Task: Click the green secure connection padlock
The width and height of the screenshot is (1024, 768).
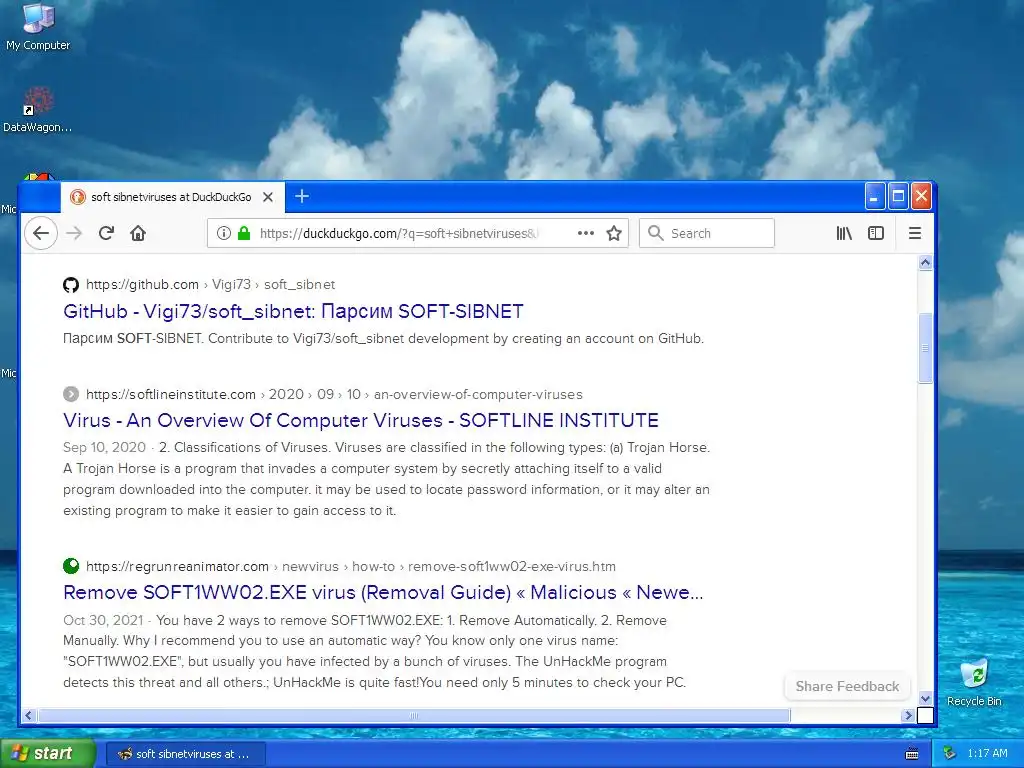Action: 244,233
